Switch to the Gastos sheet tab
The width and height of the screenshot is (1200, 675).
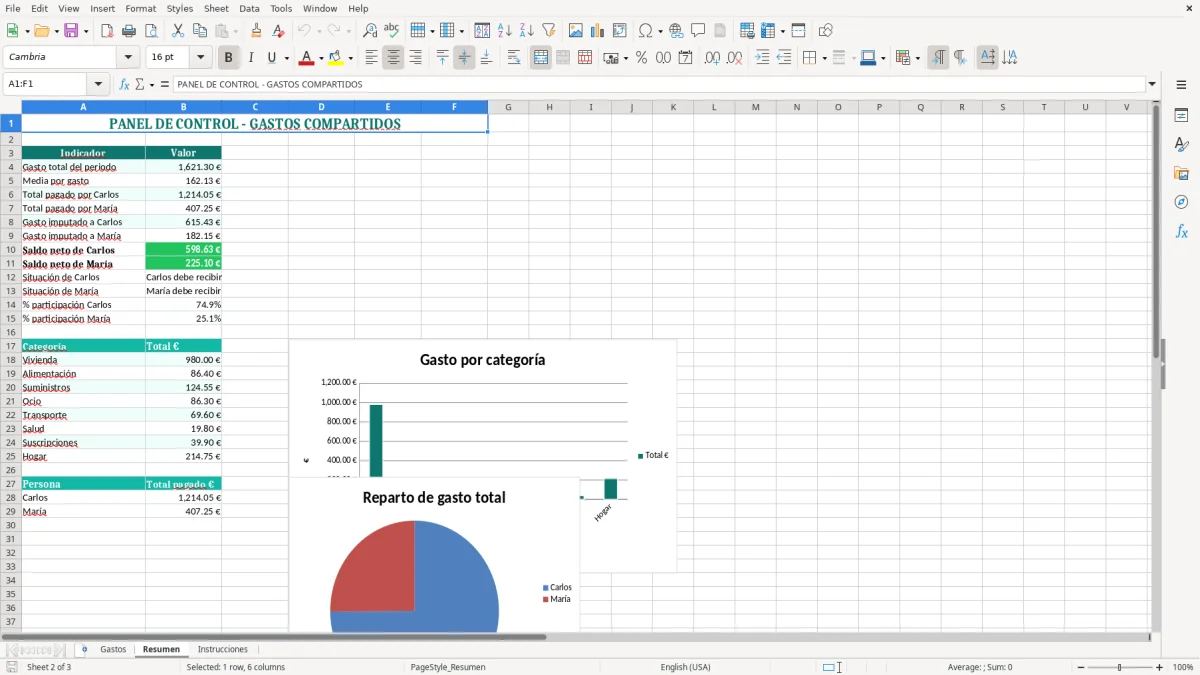pos(113,649)
